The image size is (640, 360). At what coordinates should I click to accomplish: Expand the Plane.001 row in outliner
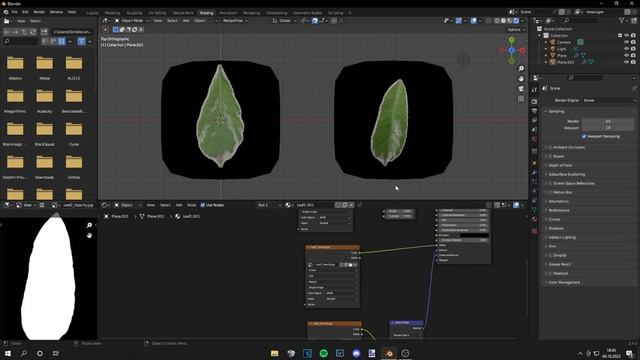coord(546,62)
